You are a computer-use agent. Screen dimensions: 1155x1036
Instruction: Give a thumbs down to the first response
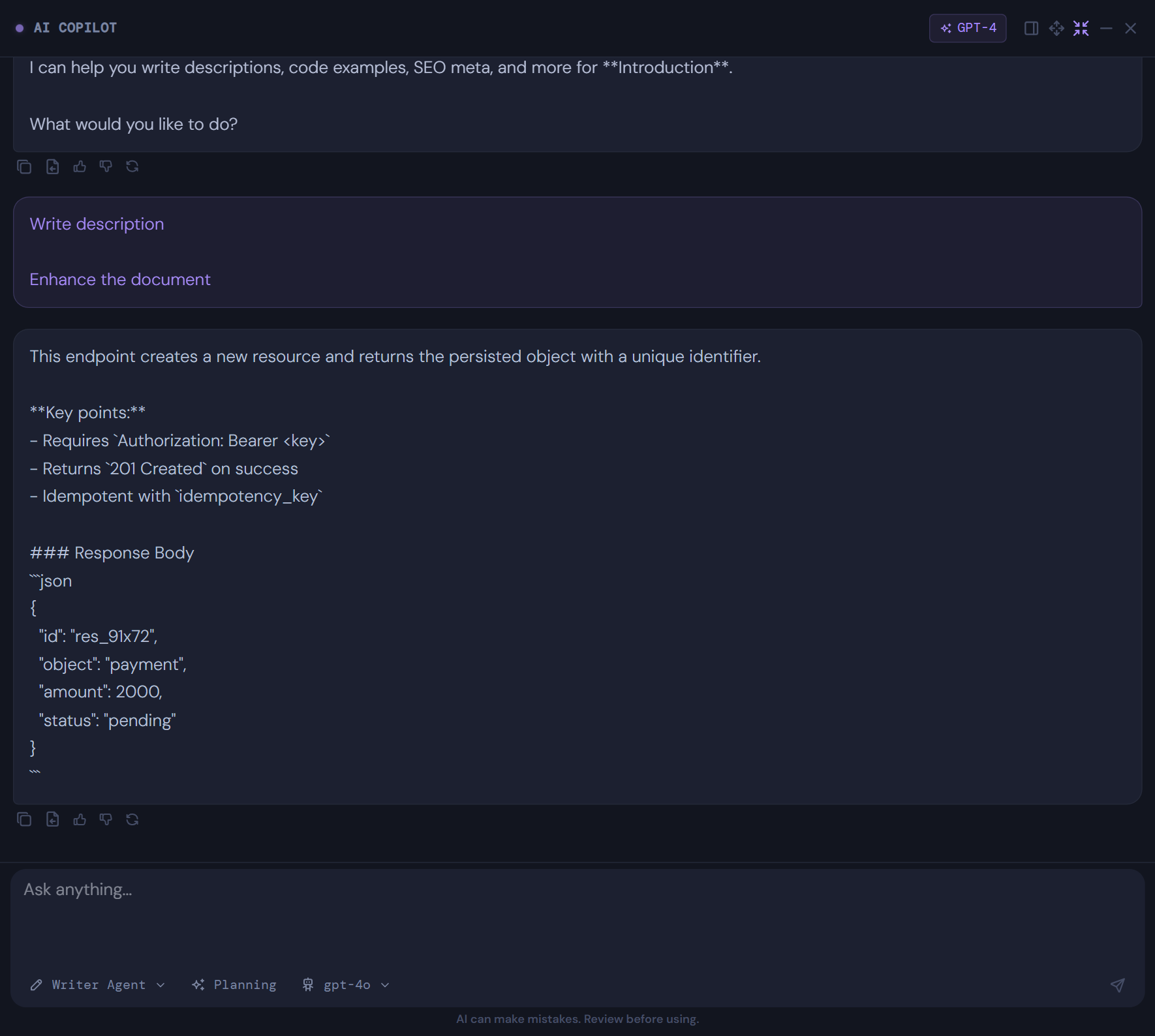(x=106, y=166)
